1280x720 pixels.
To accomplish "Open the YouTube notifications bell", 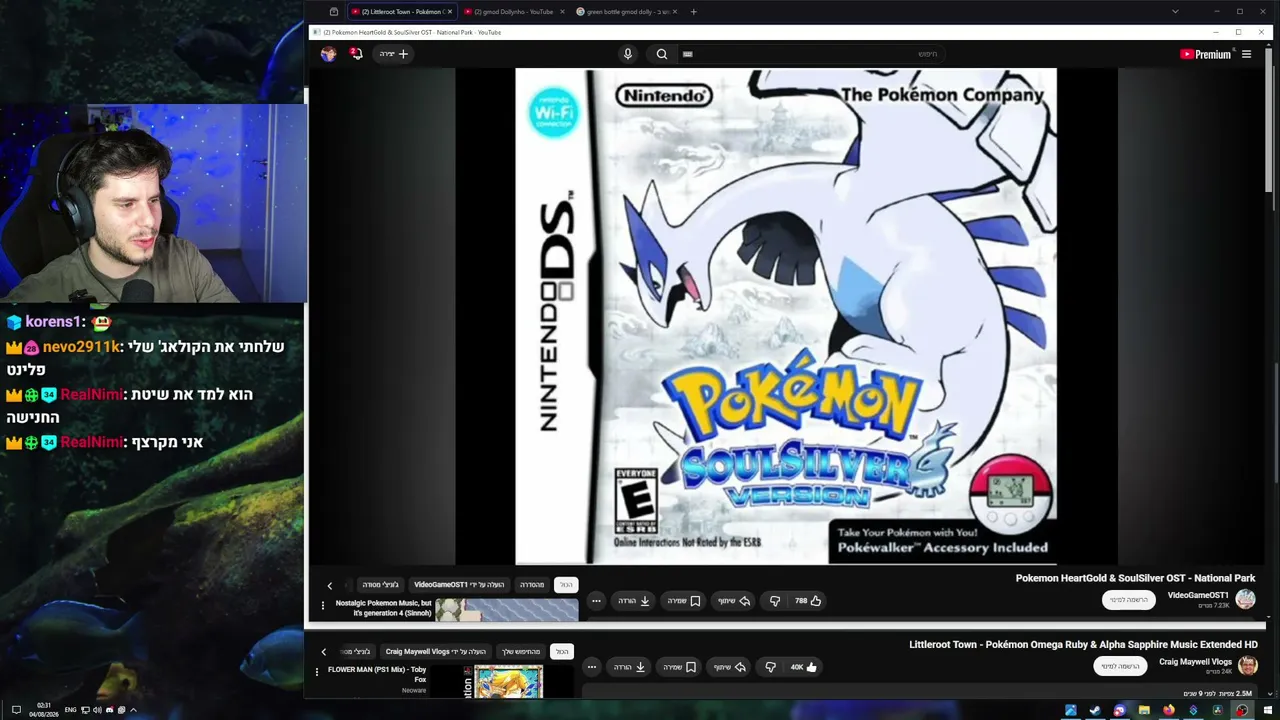I will [x=356, y=54].
